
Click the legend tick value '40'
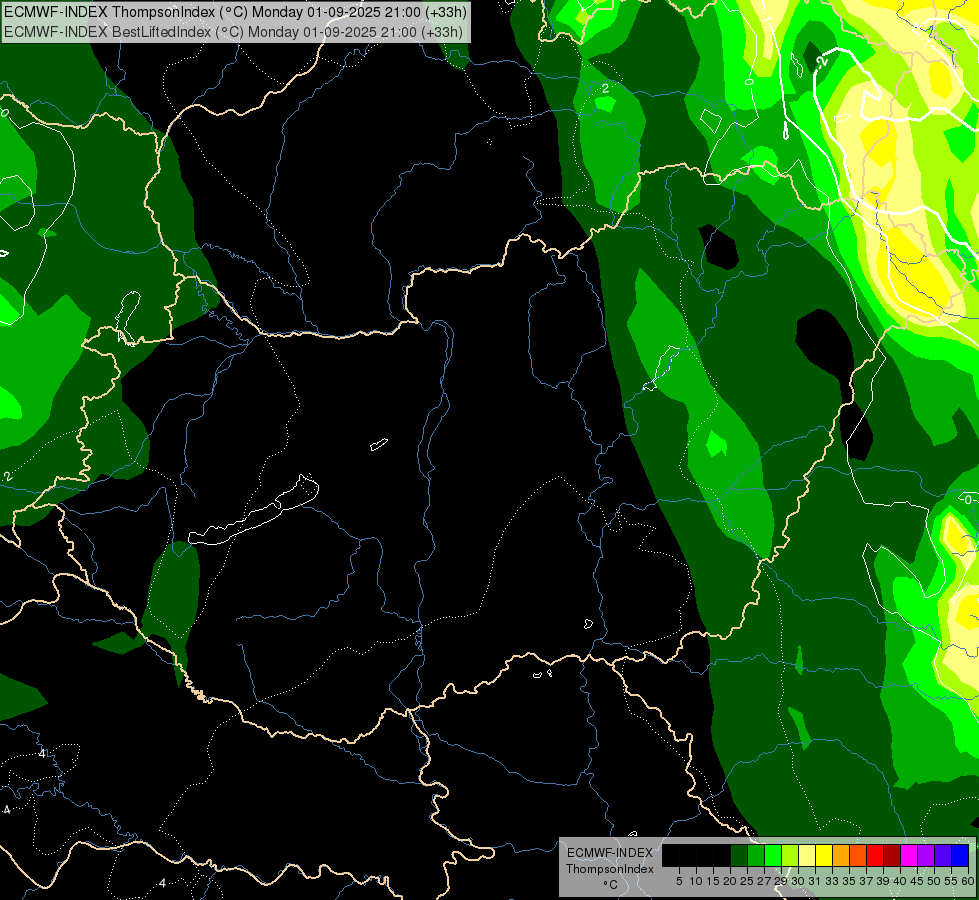click(900, 881)
